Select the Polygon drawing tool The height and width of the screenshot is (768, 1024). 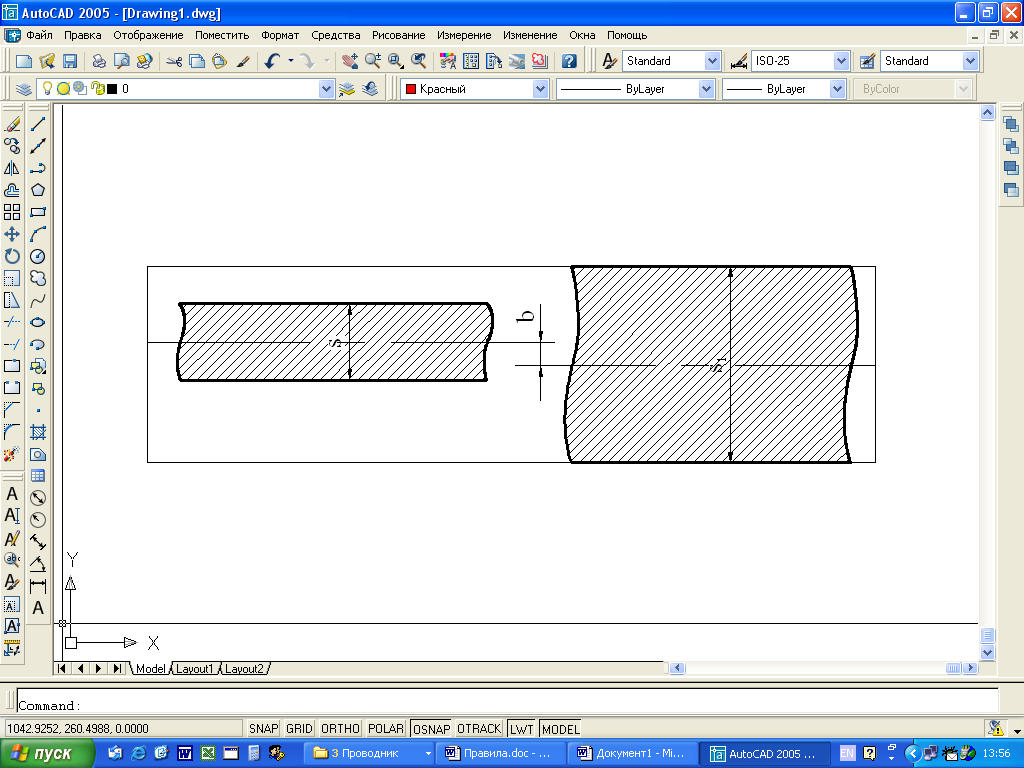click(x=38, y=190)
